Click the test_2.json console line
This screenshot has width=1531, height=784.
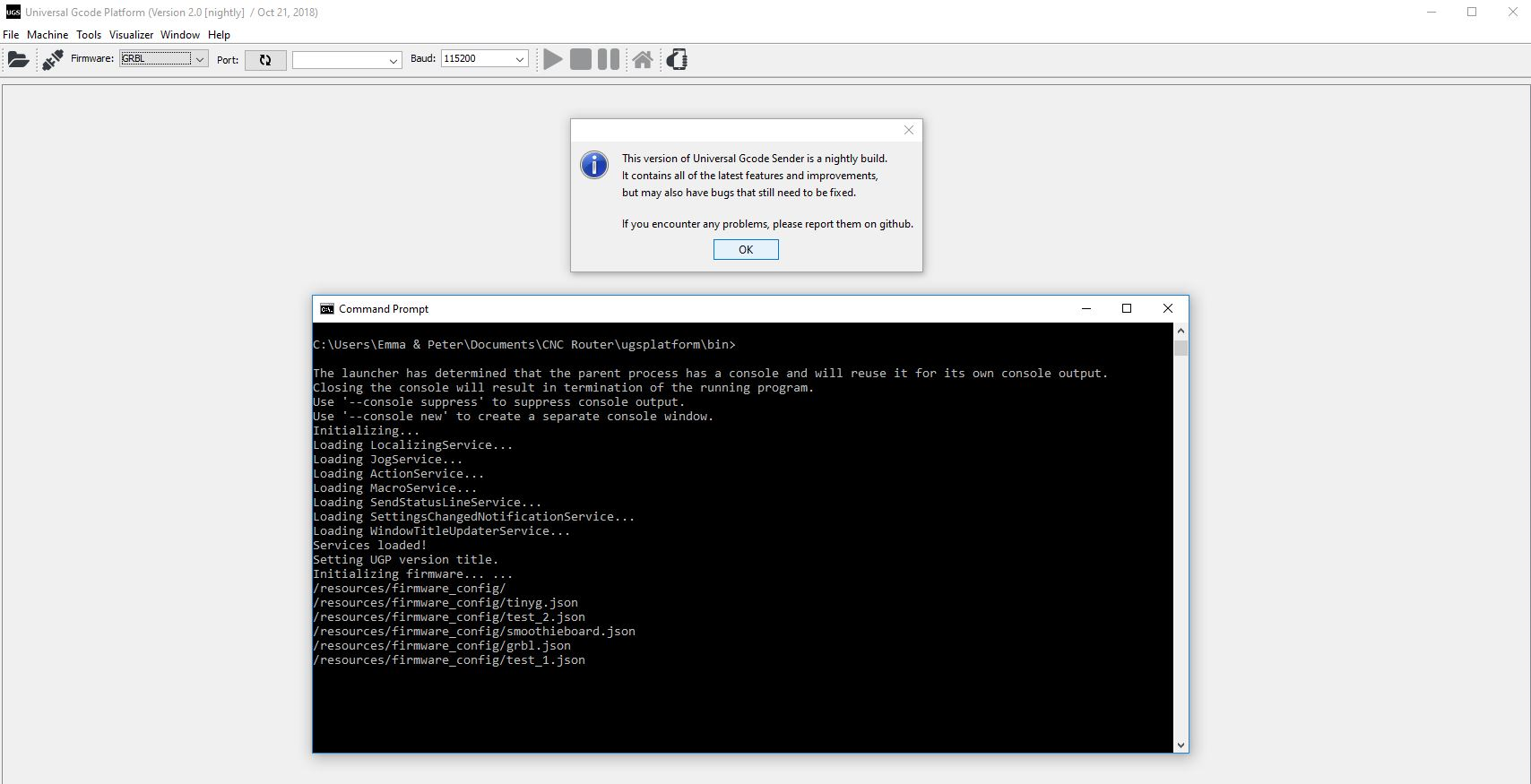tap(449, 616)
